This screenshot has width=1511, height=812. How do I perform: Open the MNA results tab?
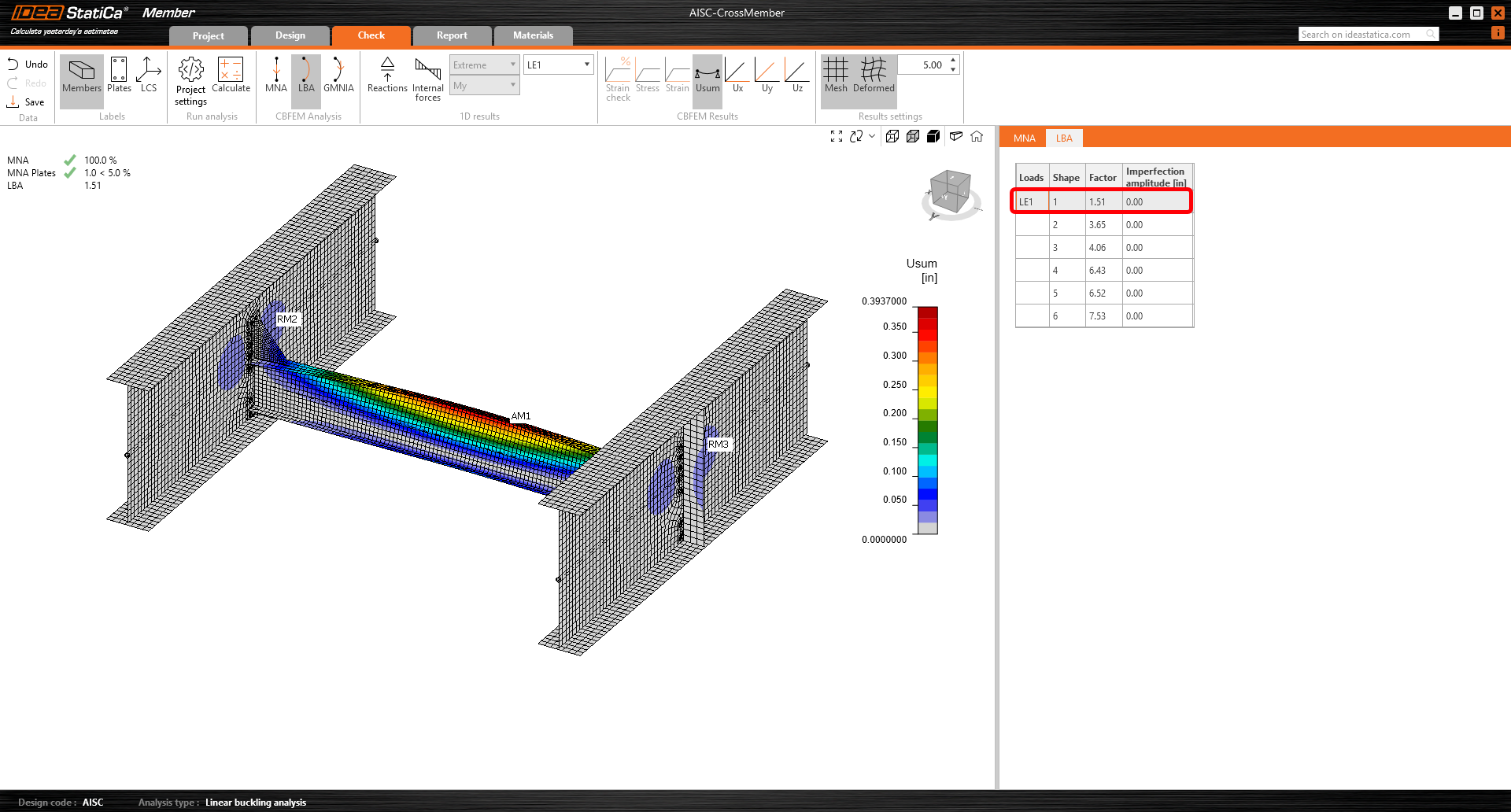[x=1024, y=138]
